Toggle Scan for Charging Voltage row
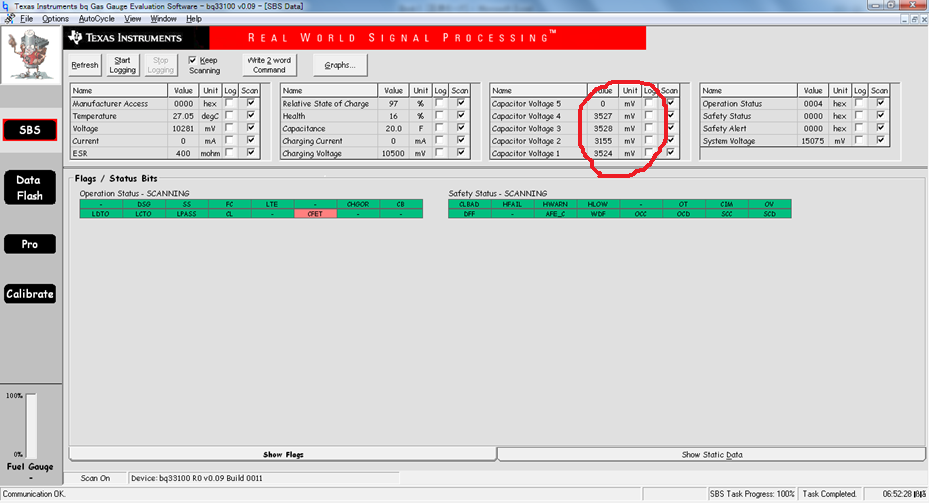 click(460, 153)
